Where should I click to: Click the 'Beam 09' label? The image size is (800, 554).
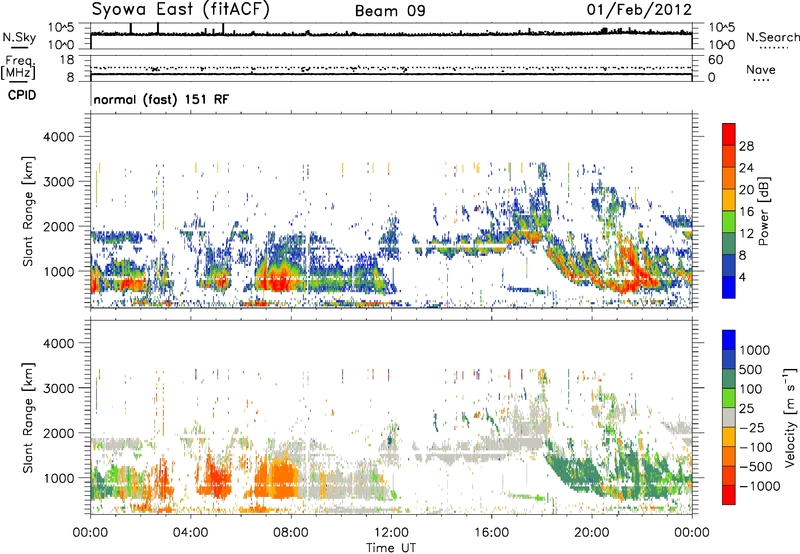click(x=390, y=11)
